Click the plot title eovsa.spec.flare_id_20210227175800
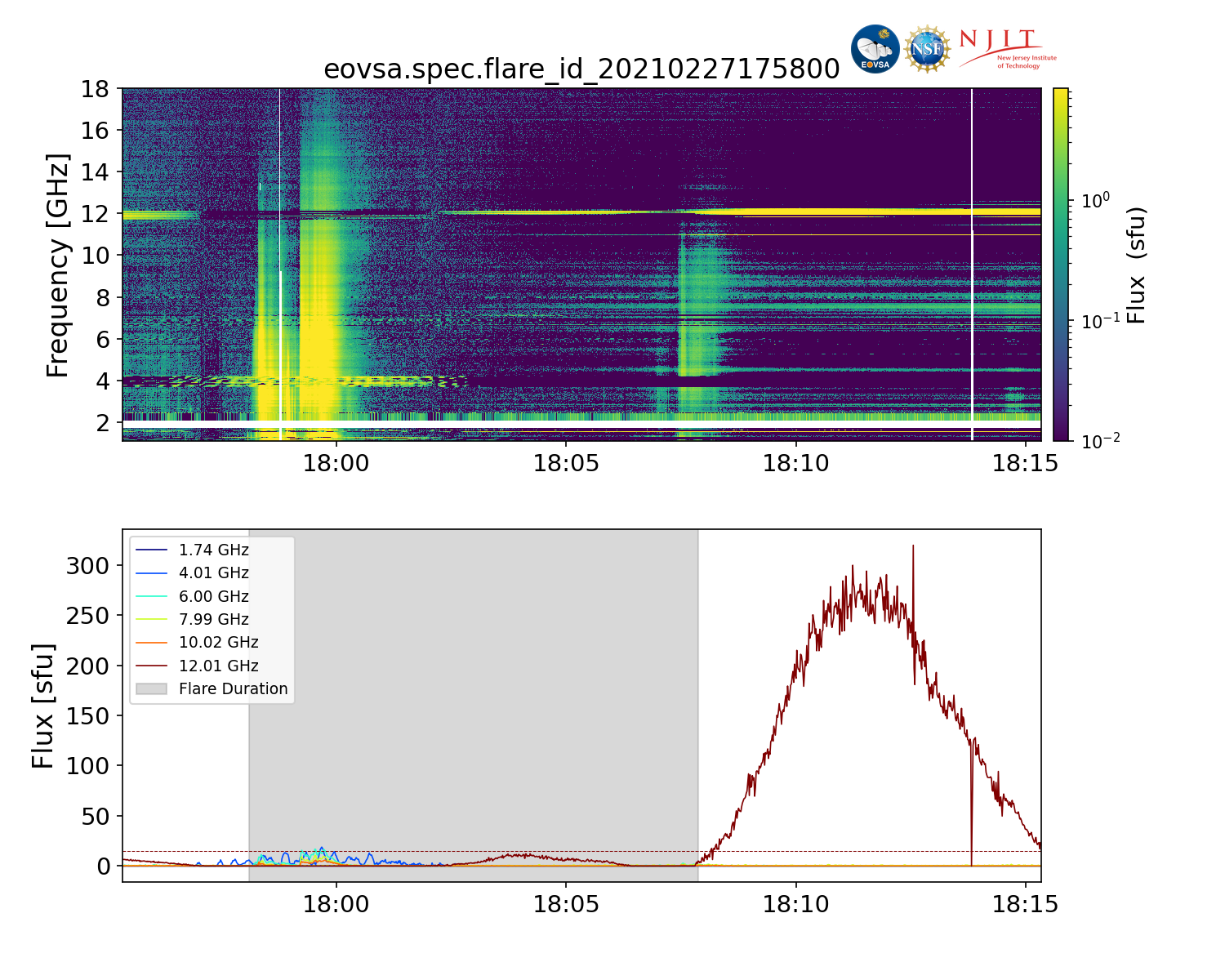Screen dimensions: 1225x980 581,69
